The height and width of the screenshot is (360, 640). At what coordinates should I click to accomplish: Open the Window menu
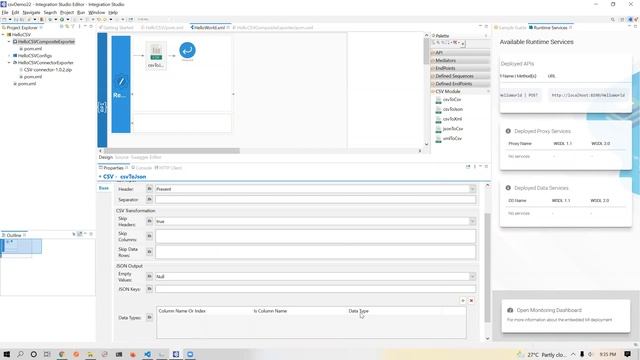point(97,13)
